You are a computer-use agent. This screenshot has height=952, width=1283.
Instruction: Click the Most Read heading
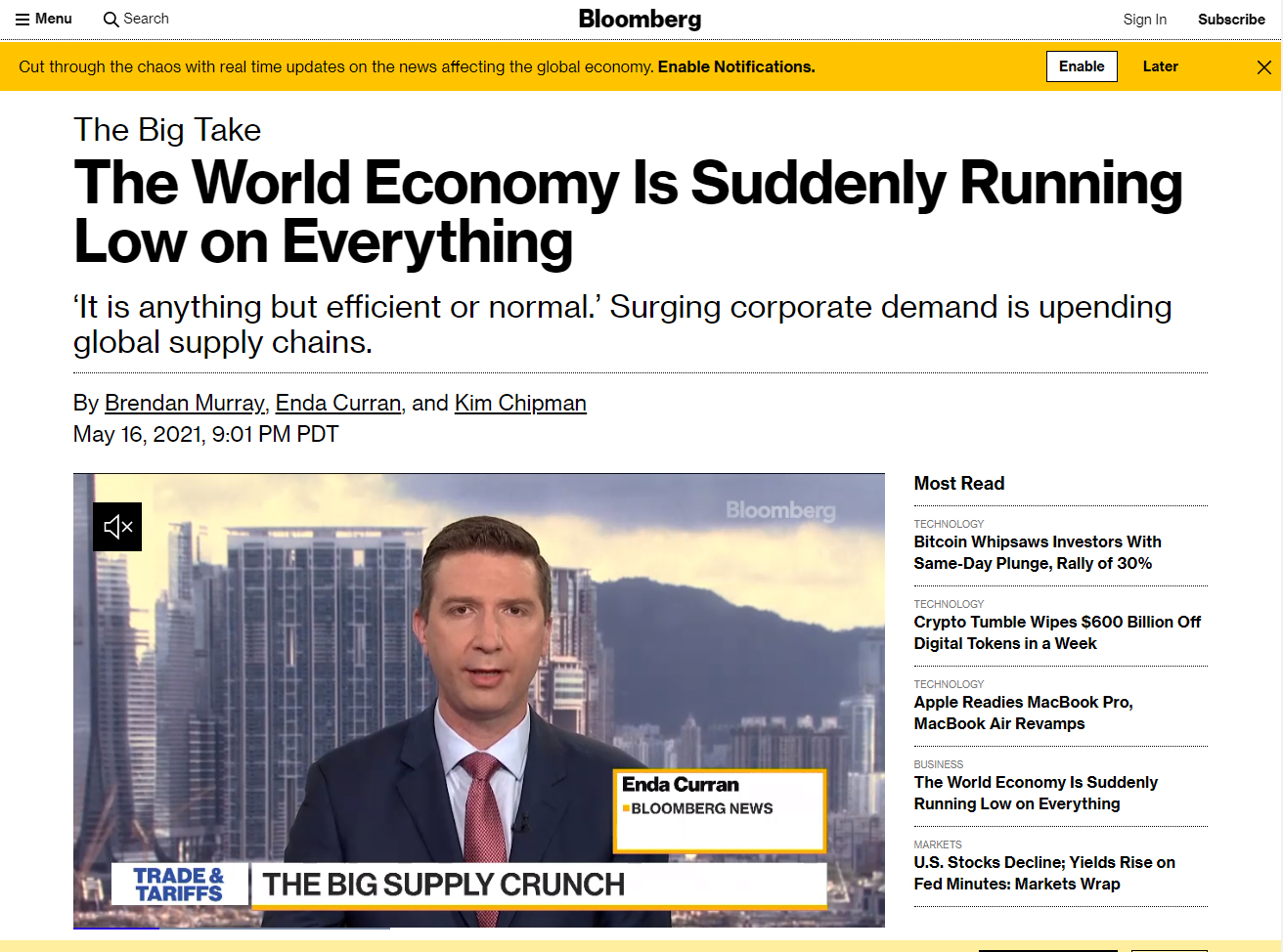[x=959, y=483]
